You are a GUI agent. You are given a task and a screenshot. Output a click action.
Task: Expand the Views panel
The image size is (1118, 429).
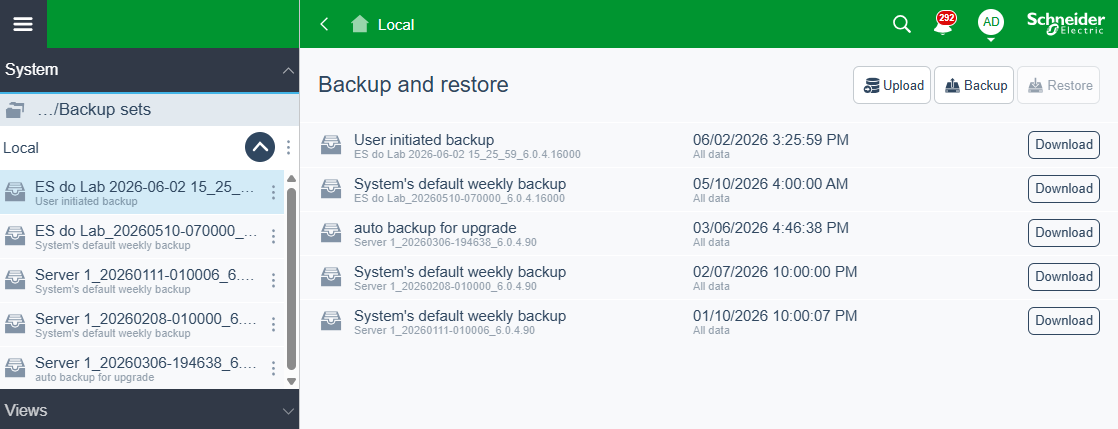click(x=288, y=410)
